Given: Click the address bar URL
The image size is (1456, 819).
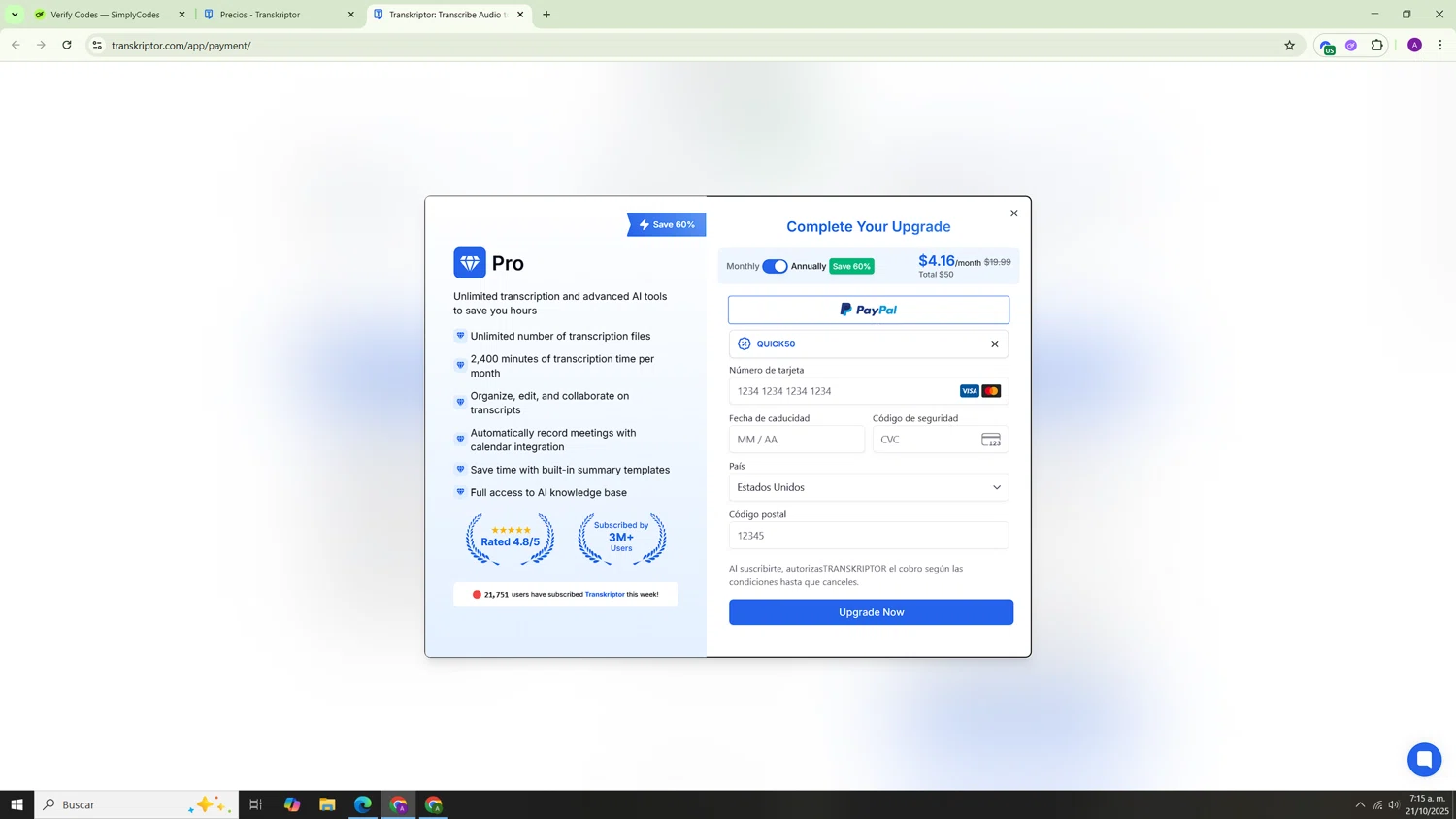Looking at the screenshot, I should click(182, 46).
